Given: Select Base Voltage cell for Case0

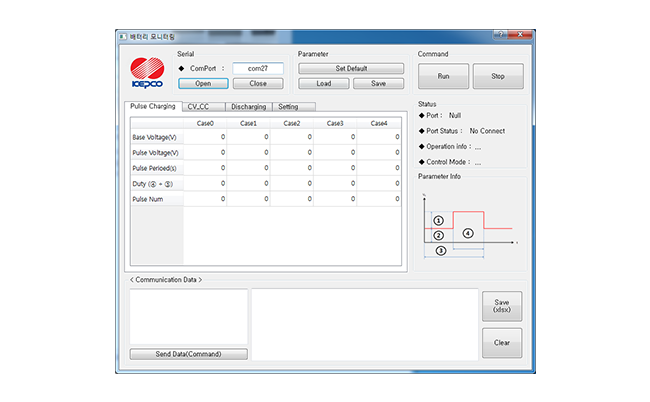Looking at the screenshot, I should point(205,137).
